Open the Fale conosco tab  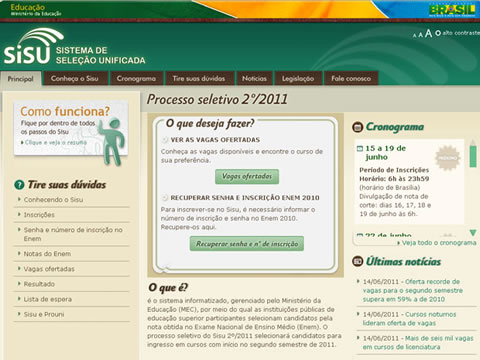[351, 79]
